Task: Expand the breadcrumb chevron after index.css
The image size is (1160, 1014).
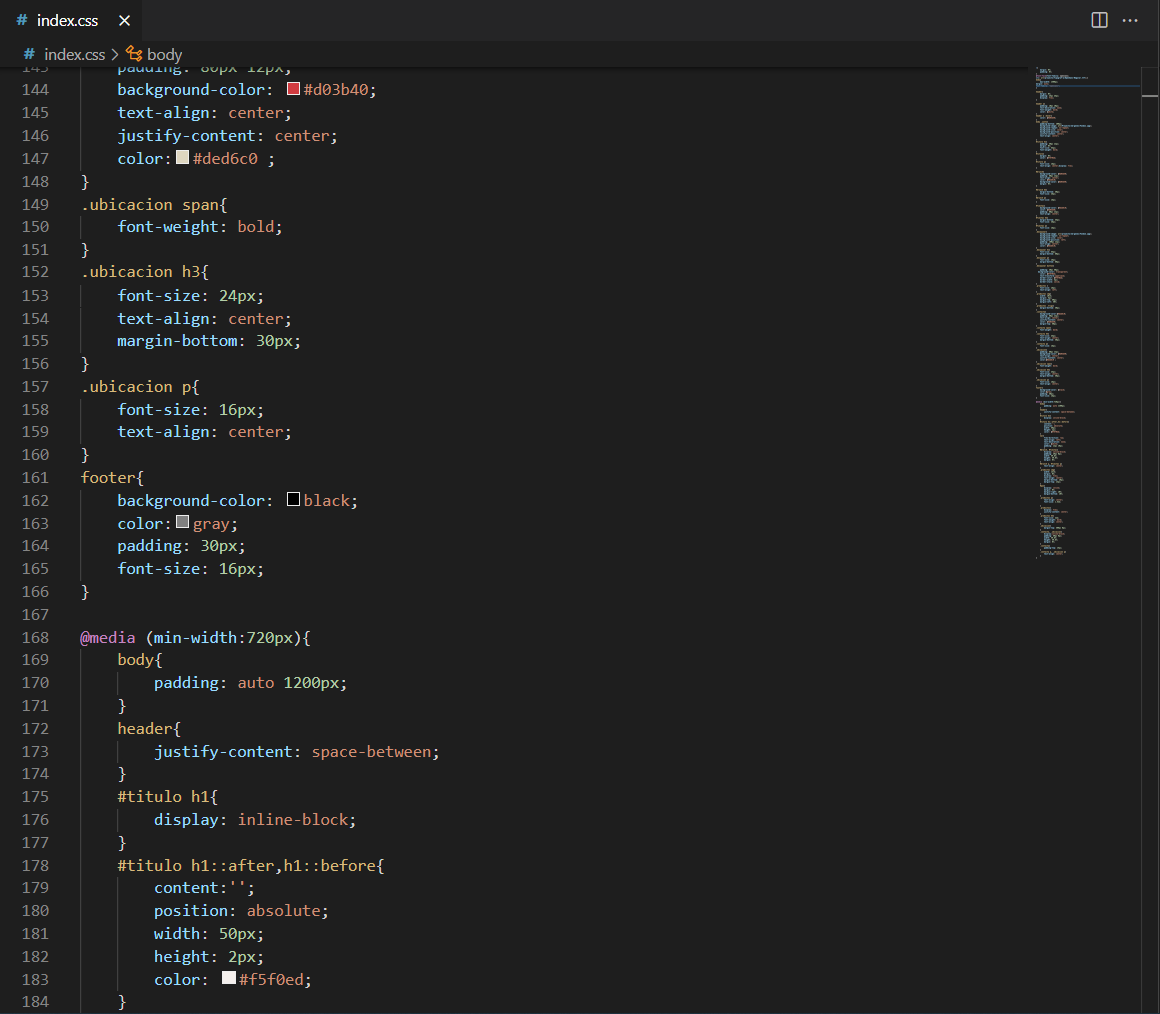Action: pyautogui.click(x=115, y=55)
